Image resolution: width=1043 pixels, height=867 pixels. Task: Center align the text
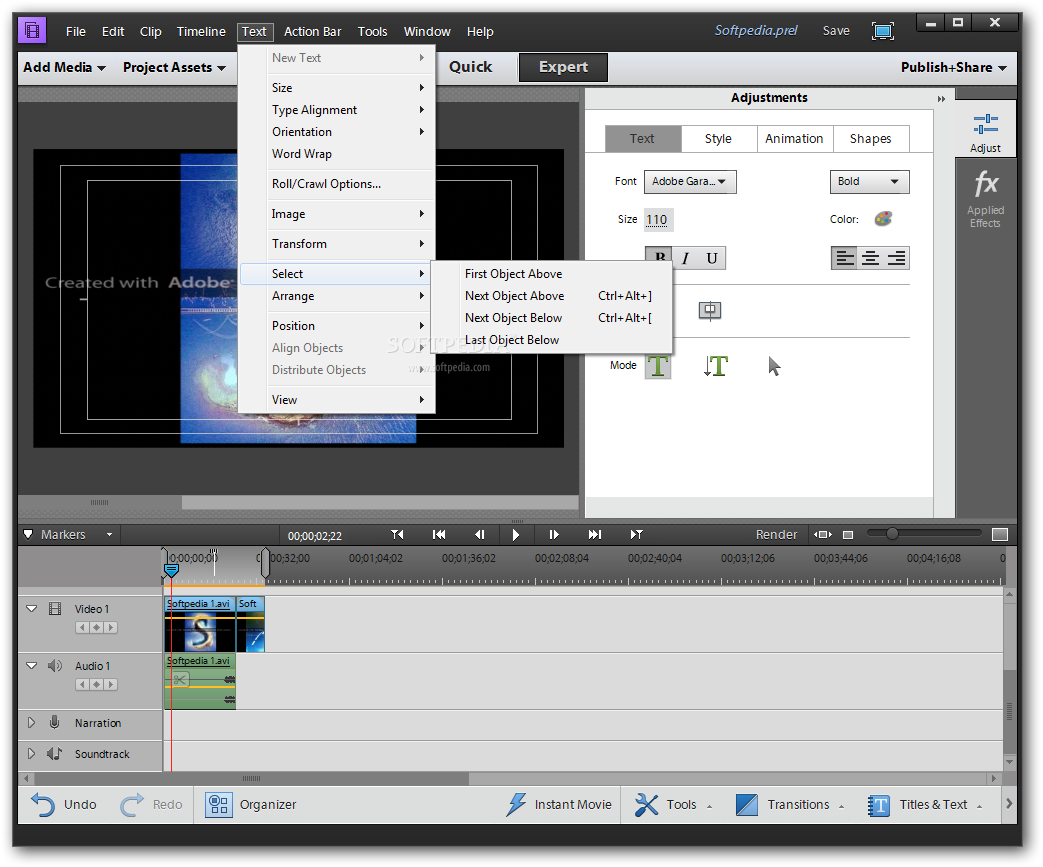[x=870, y=258]
